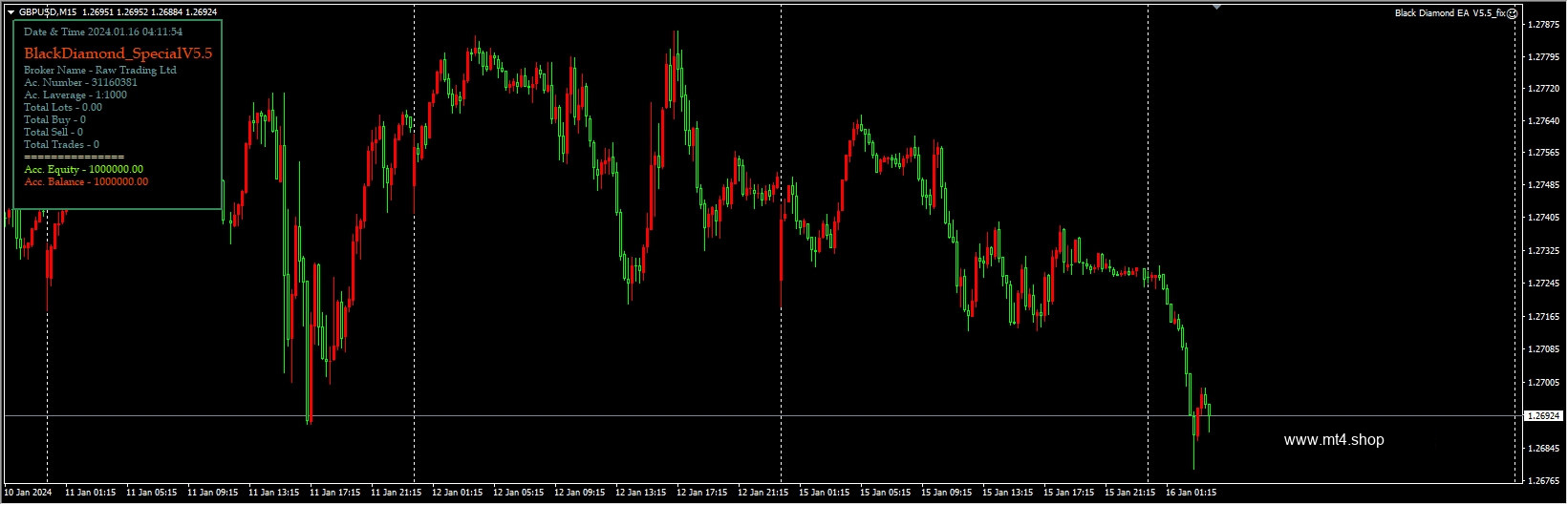Click the 15 Jan 05:15 time axis label
The width and height of the screenshot is (1568, 505).
886,494
